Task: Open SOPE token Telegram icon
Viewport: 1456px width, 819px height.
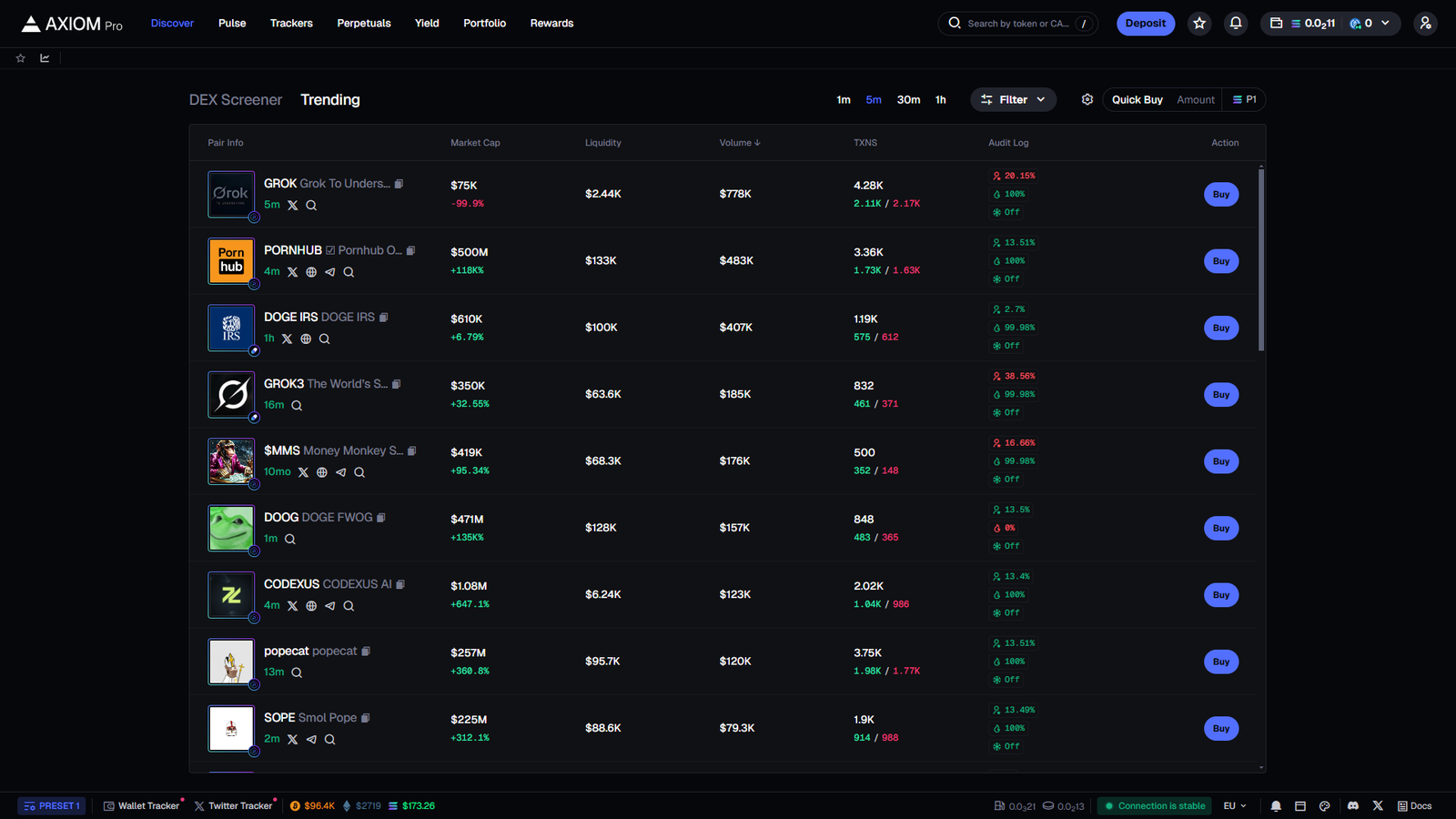Action: pyautogui.click(x=311, y=740)
